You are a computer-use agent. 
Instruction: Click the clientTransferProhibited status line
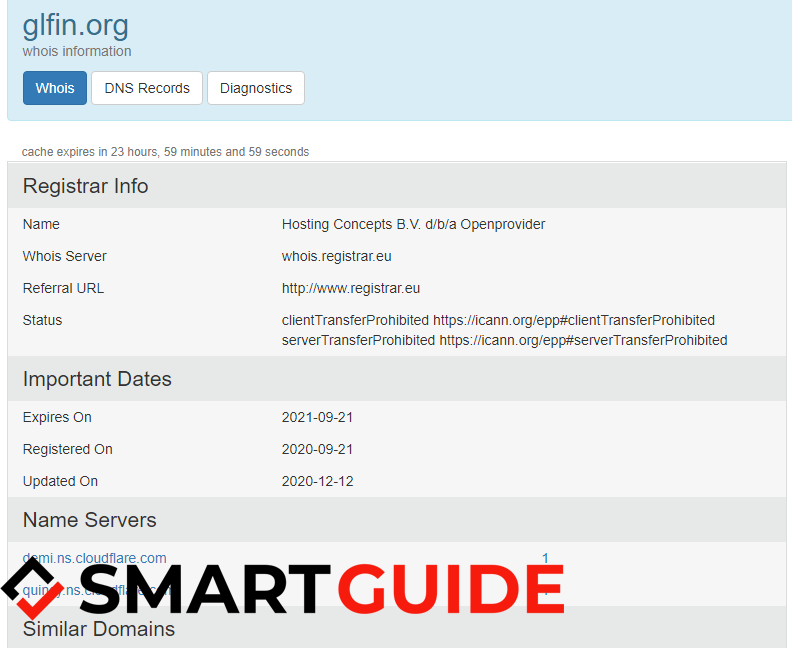coord(498,320)
